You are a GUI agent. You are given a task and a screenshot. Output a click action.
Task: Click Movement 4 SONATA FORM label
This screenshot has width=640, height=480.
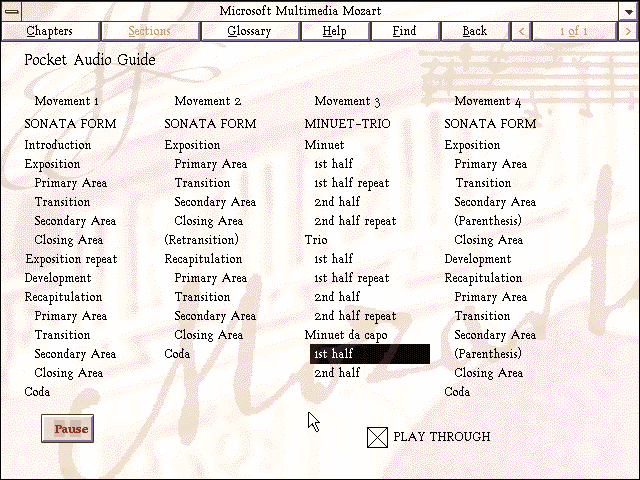pyautogui.click(x=490, y=124)
